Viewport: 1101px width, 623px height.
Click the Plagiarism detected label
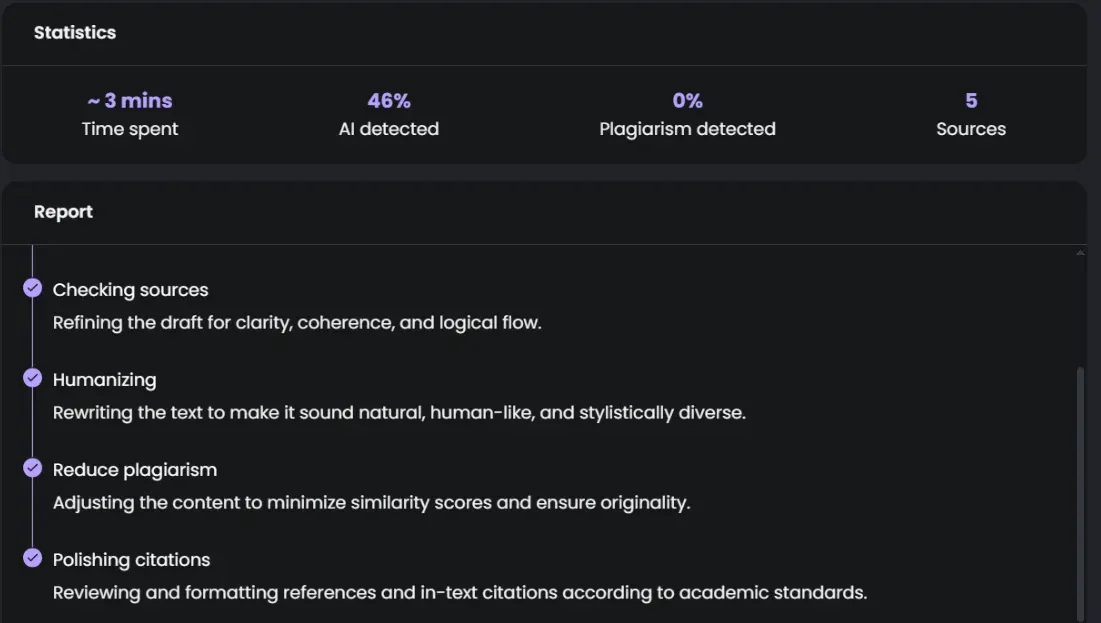(x=687, y=129)
